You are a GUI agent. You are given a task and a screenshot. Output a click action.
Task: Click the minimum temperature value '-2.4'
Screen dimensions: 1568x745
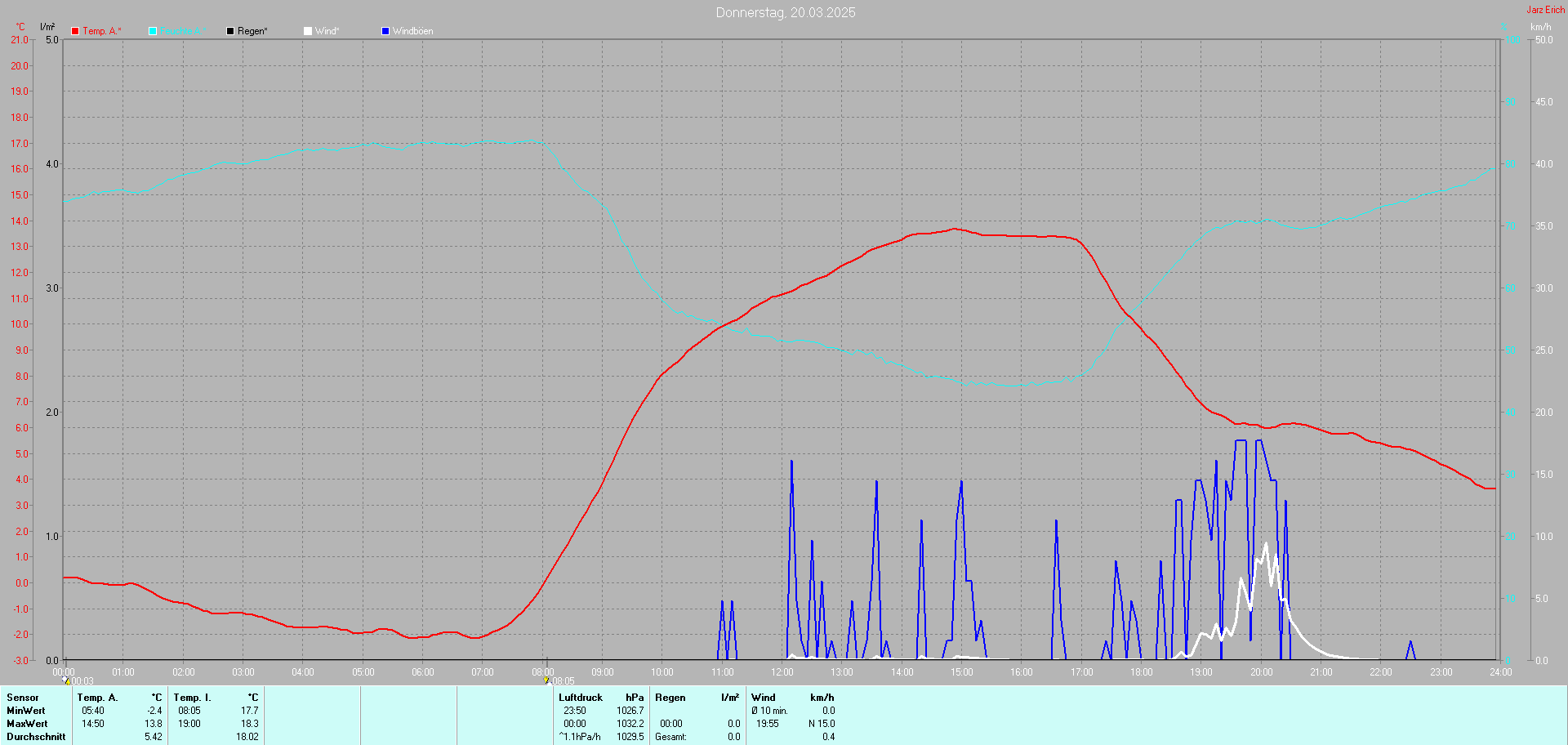[154, 711]
